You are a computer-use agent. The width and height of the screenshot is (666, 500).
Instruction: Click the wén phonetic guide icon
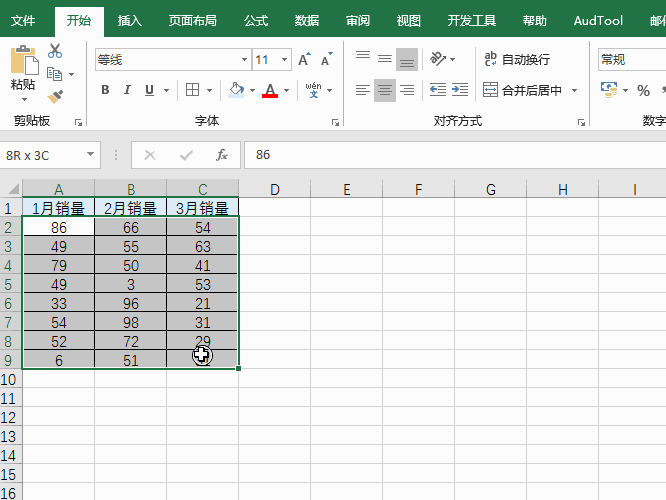point(313,90)
